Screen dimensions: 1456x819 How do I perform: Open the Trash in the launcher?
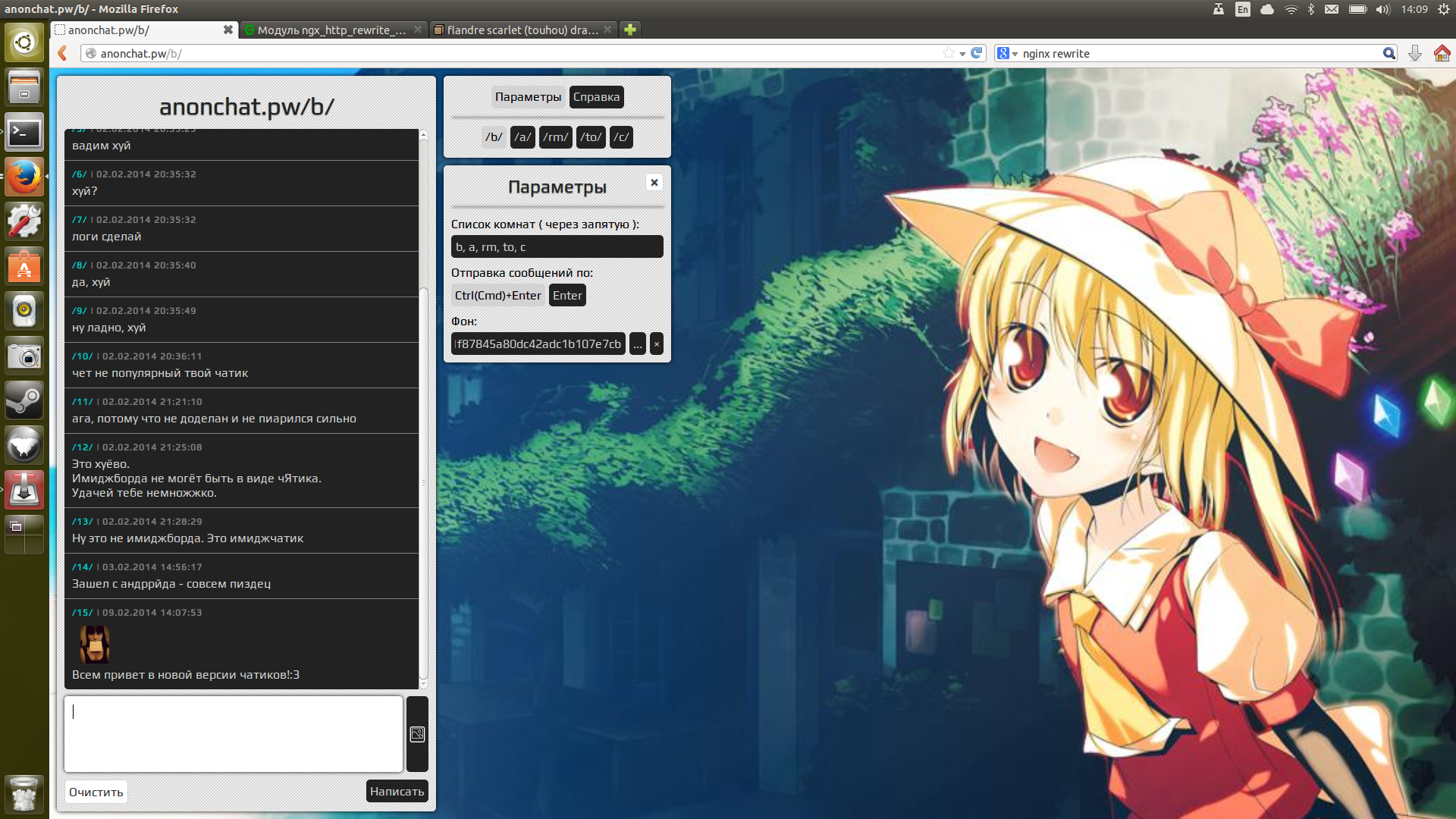point(24,794)
